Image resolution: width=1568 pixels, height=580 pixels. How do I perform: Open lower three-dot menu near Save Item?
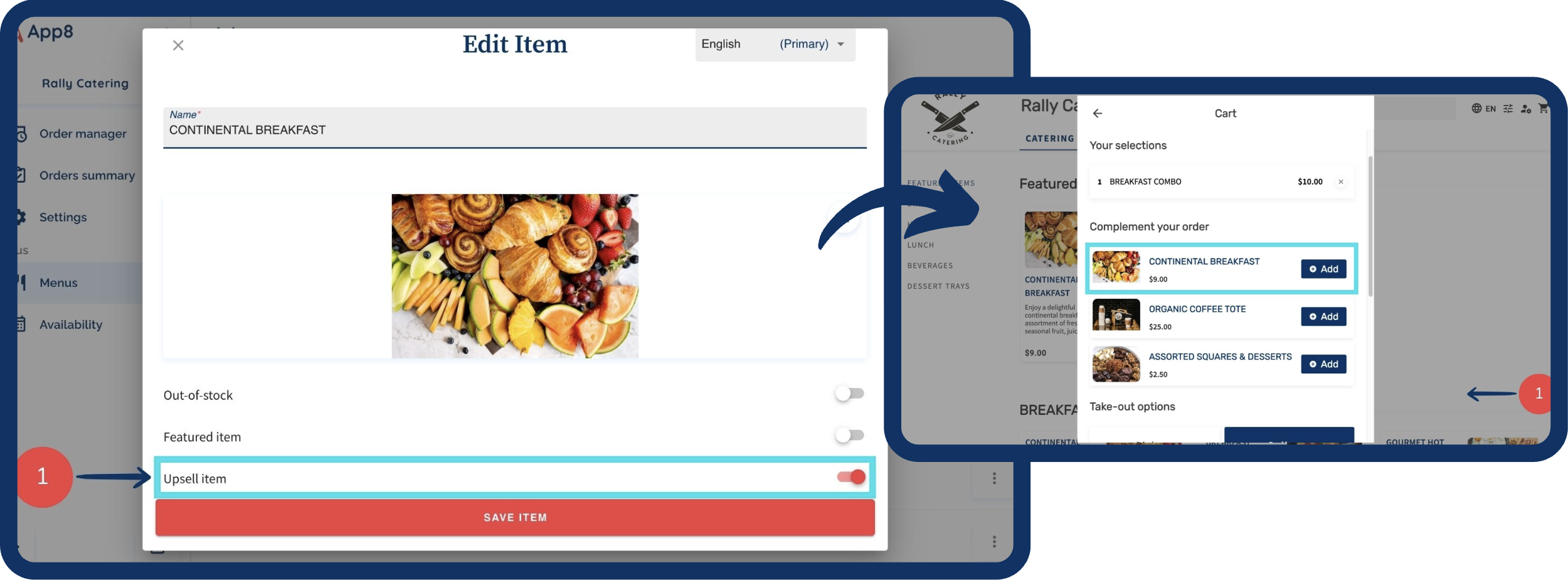(x=994, y=541)
